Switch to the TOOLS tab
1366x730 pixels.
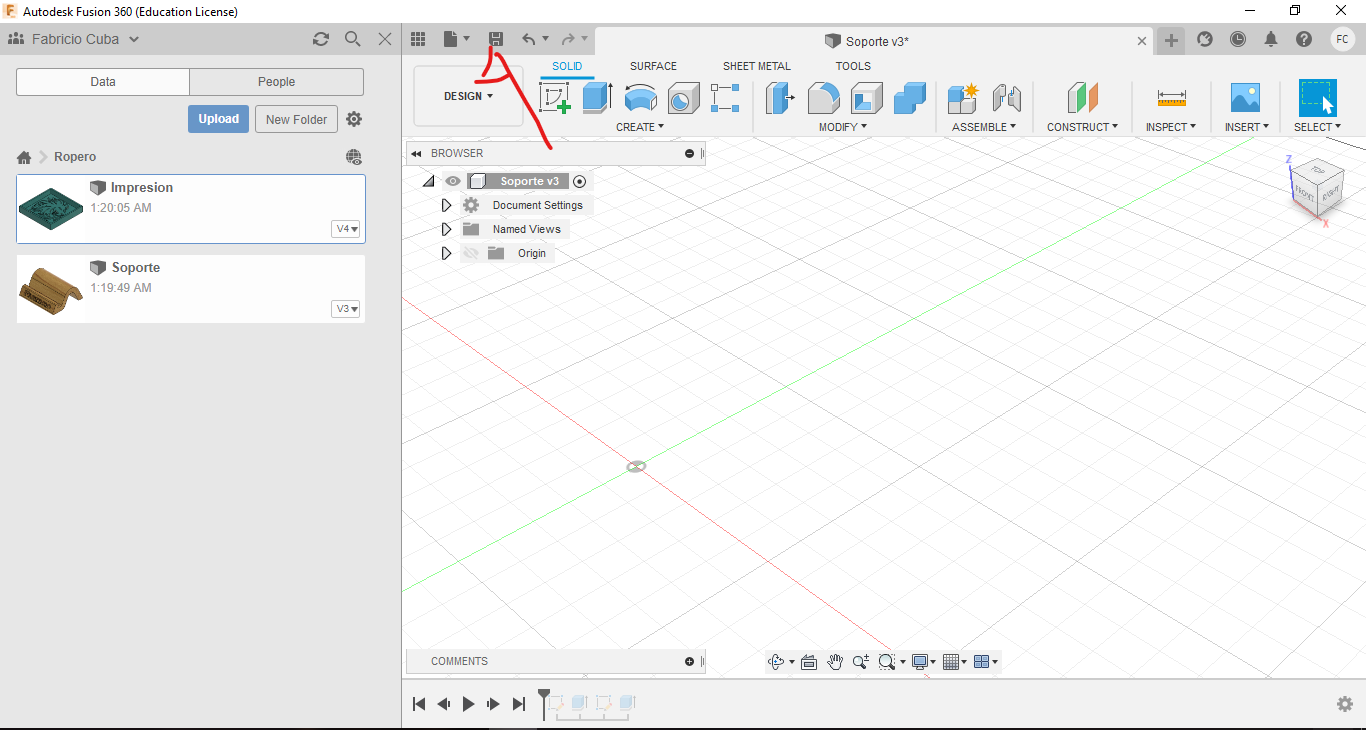[853, 66]
